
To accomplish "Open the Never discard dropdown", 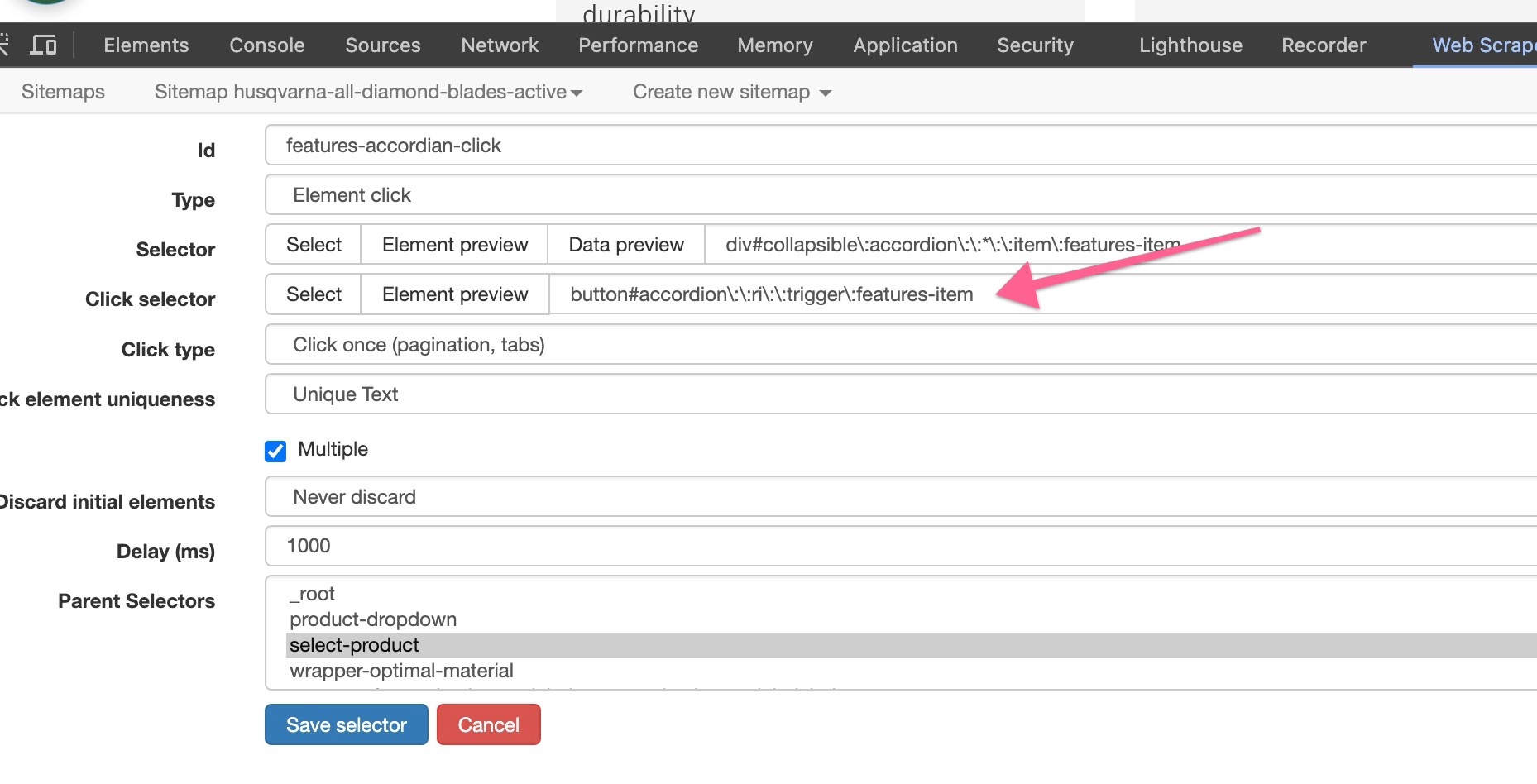I will (900, 497).
